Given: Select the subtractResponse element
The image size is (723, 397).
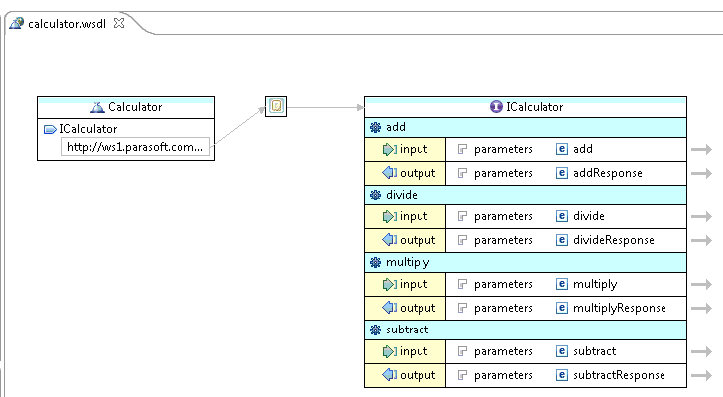Looking at the screenshot, I should click(619, 375).
